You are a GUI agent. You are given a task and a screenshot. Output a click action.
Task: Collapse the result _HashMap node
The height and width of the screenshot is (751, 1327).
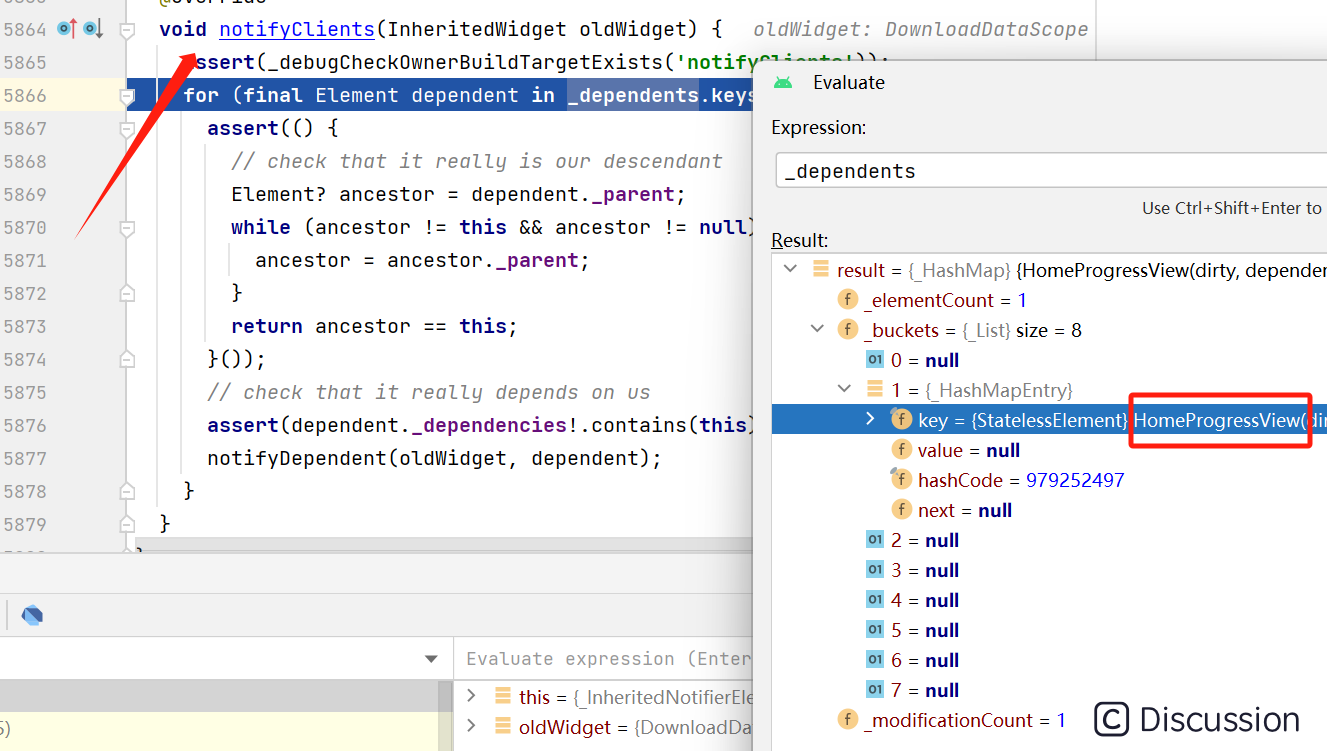tap(790, 270)
